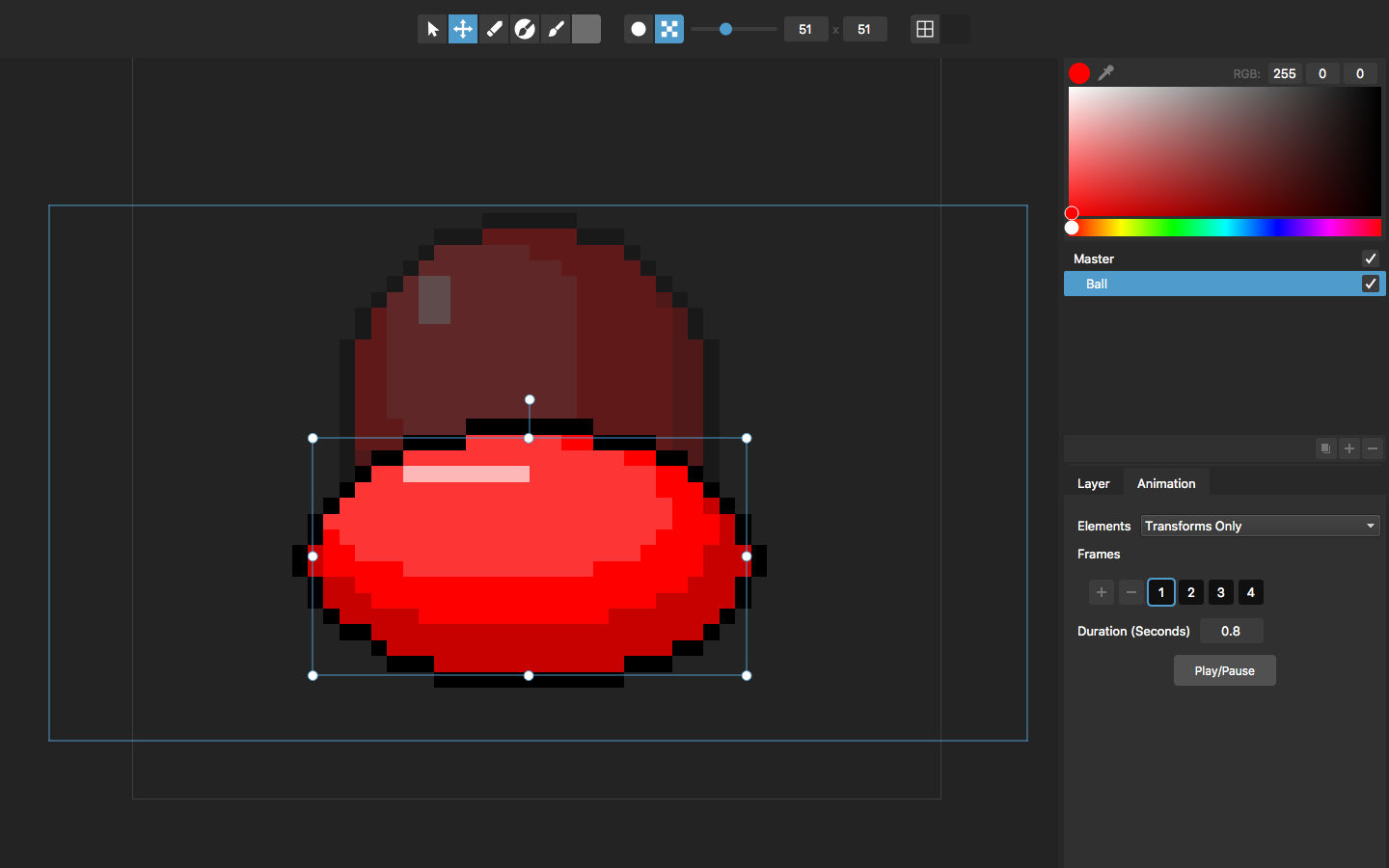Toggle the grid overlay

925,29
